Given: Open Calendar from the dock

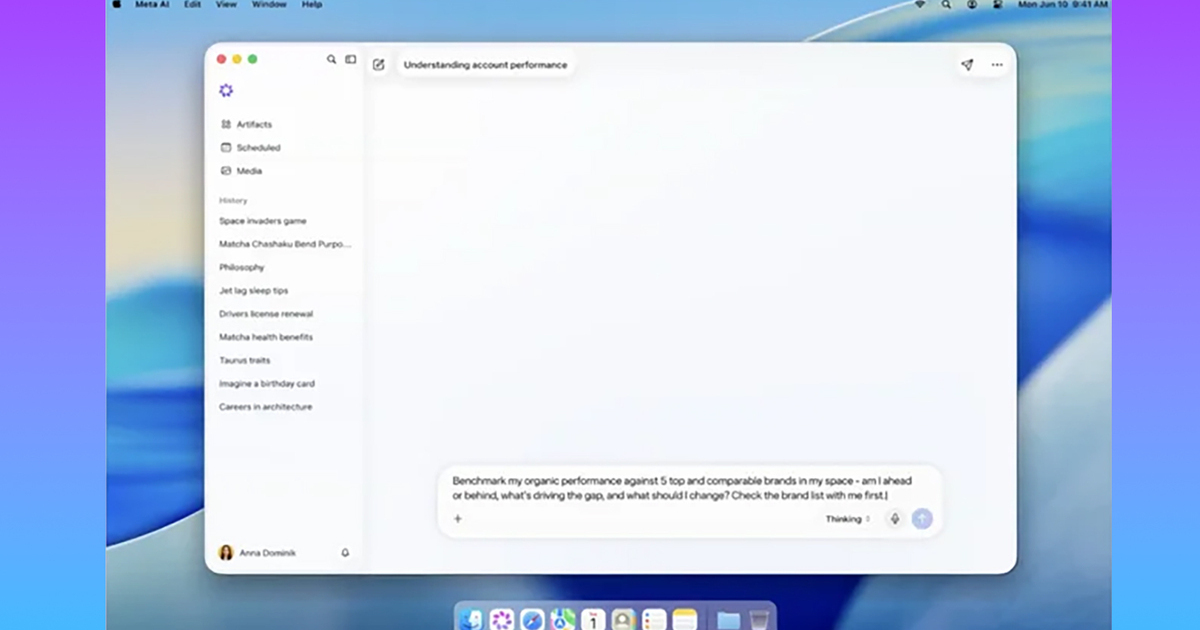Looking at the screenshot, I should point(593,620).
